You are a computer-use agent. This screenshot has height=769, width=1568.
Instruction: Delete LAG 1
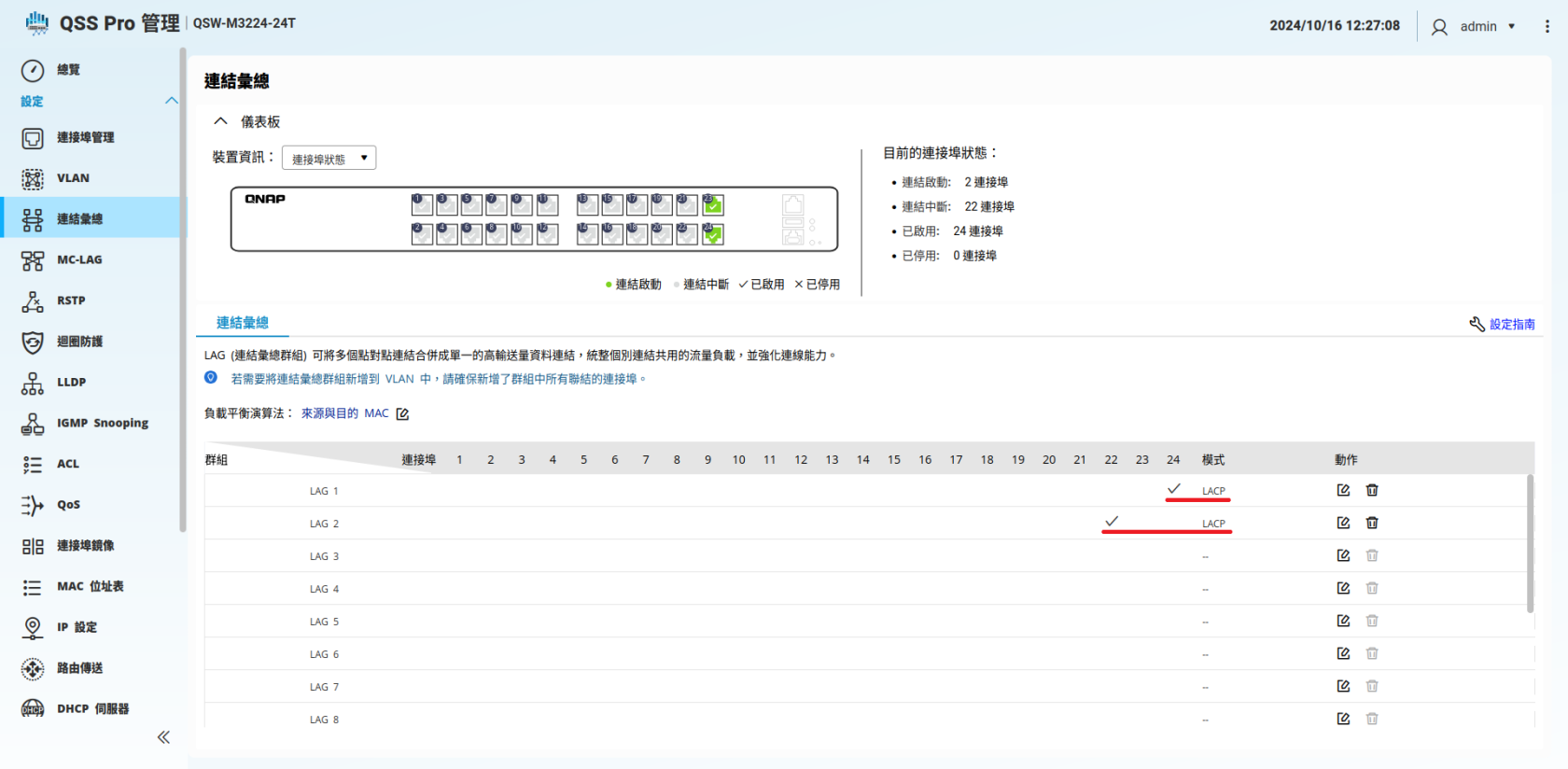pyautogui.click(x=1372, y=490)
